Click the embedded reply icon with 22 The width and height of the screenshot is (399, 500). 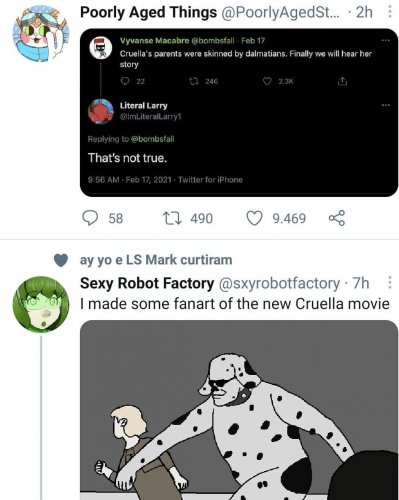pyautogui.click(x=125, y=81)
